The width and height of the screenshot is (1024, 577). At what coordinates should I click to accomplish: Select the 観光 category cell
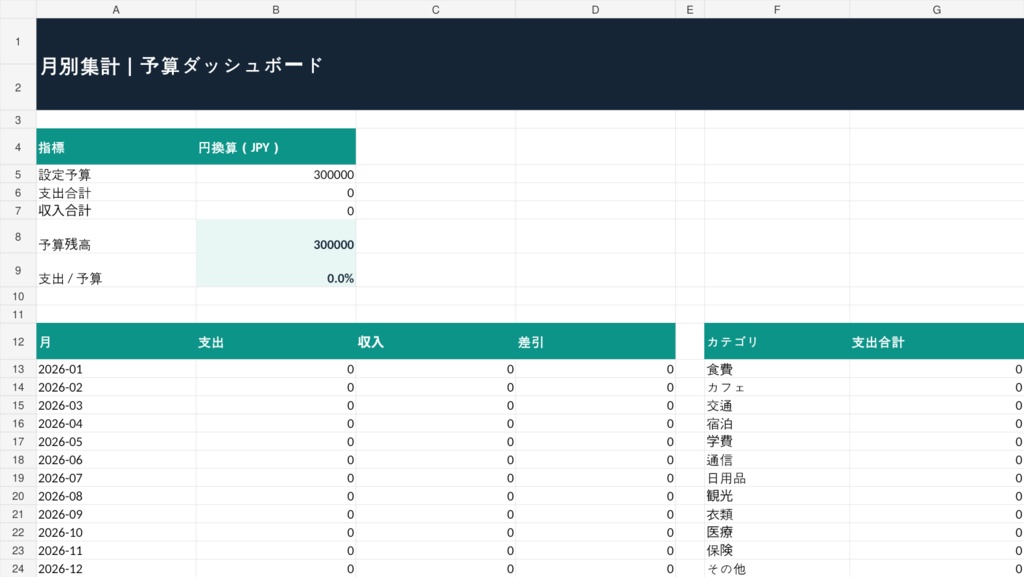tap(776, 496)
